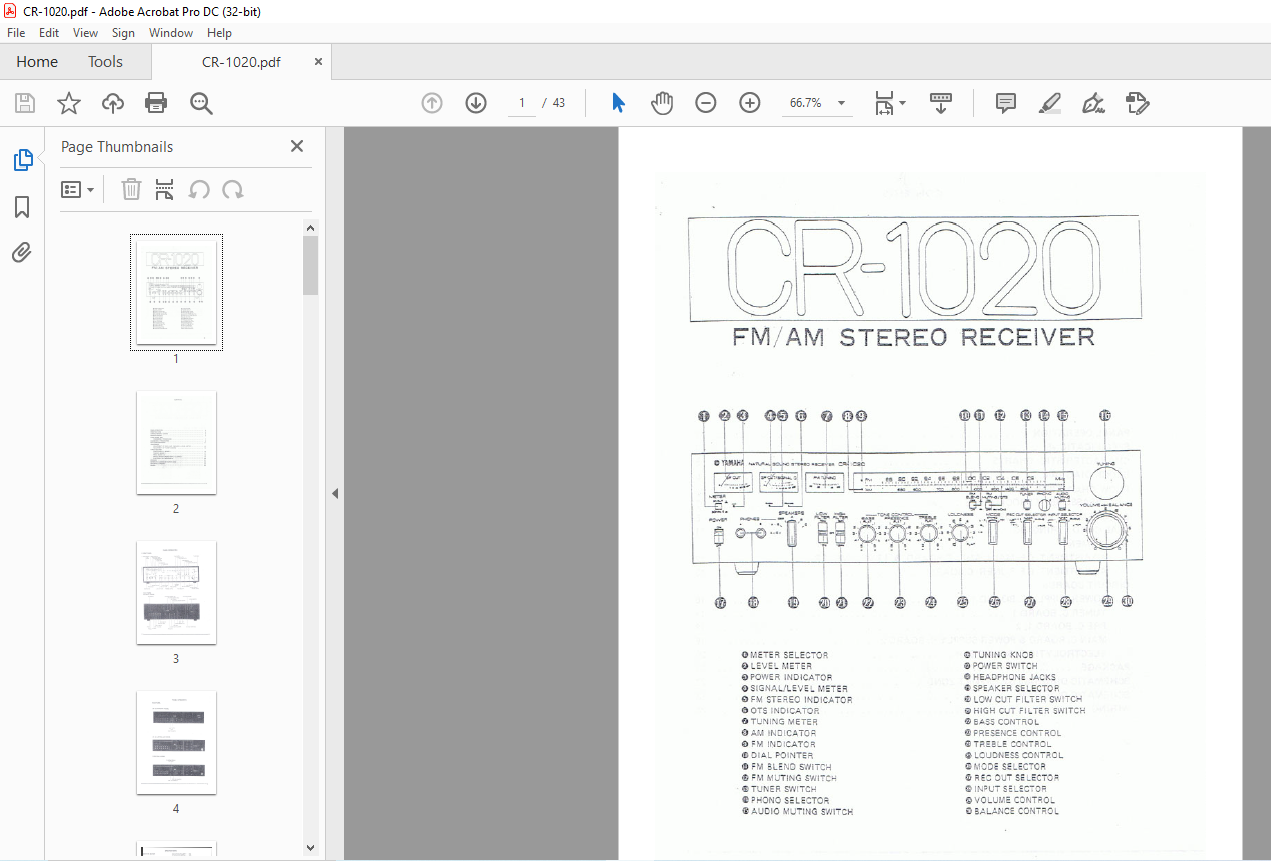This screenshot has width=1271, height=861.
Task: Open the File menu
Action: pos(16,33)
